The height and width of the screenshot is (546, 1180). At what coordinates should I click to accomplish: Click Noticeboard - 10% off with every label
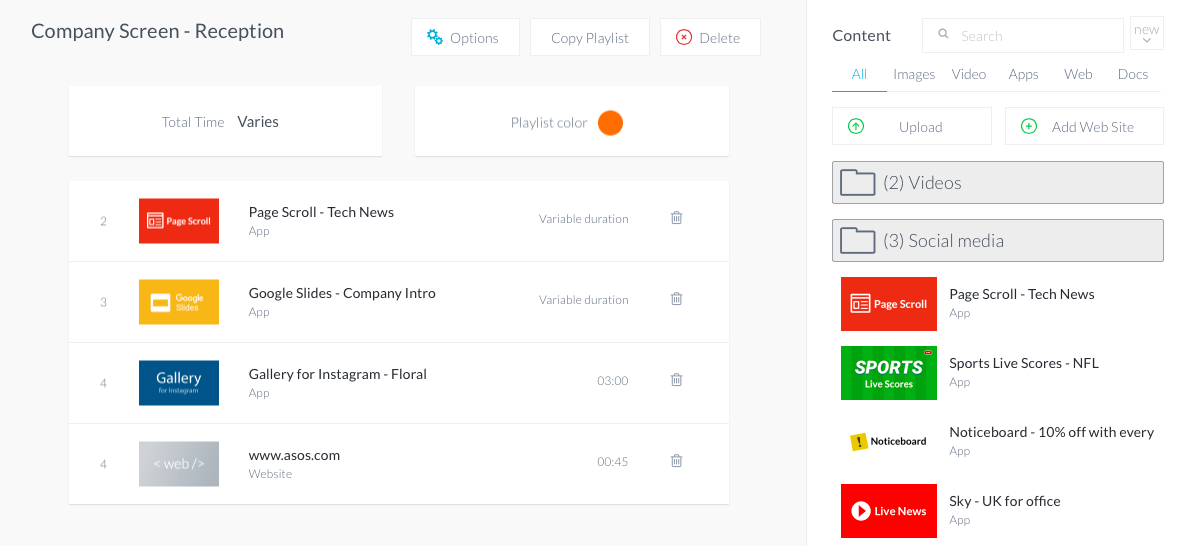[x=1051, y=432]
